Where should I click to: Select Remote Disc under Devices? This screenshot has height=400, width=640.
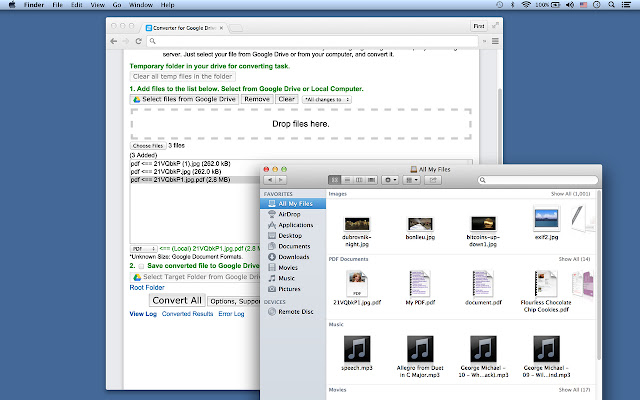click(x=293, y=311)
